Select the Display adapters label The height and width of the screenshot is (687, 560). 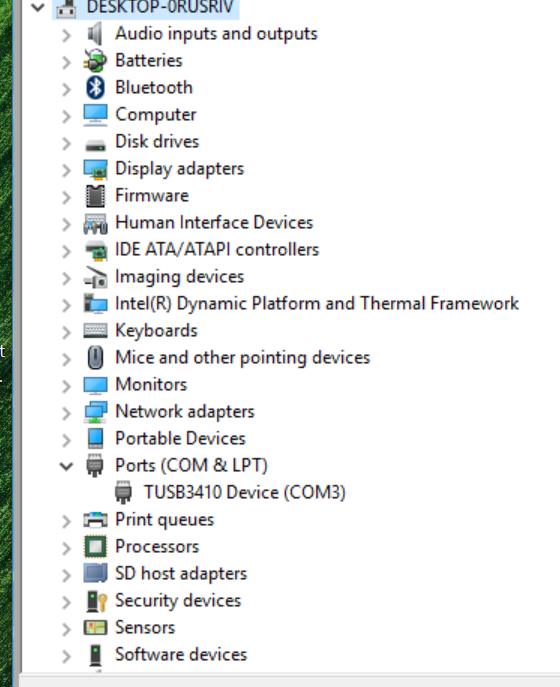(x=180, y=169)
